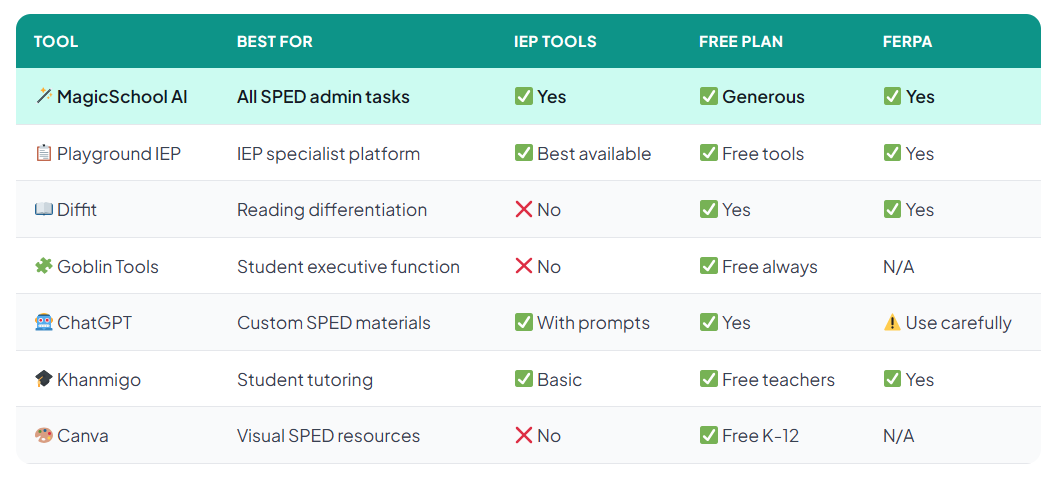1059x490 pixels.
Task: Click the graduation cap icon beside Khanmigo
Action: pos(43,379)
